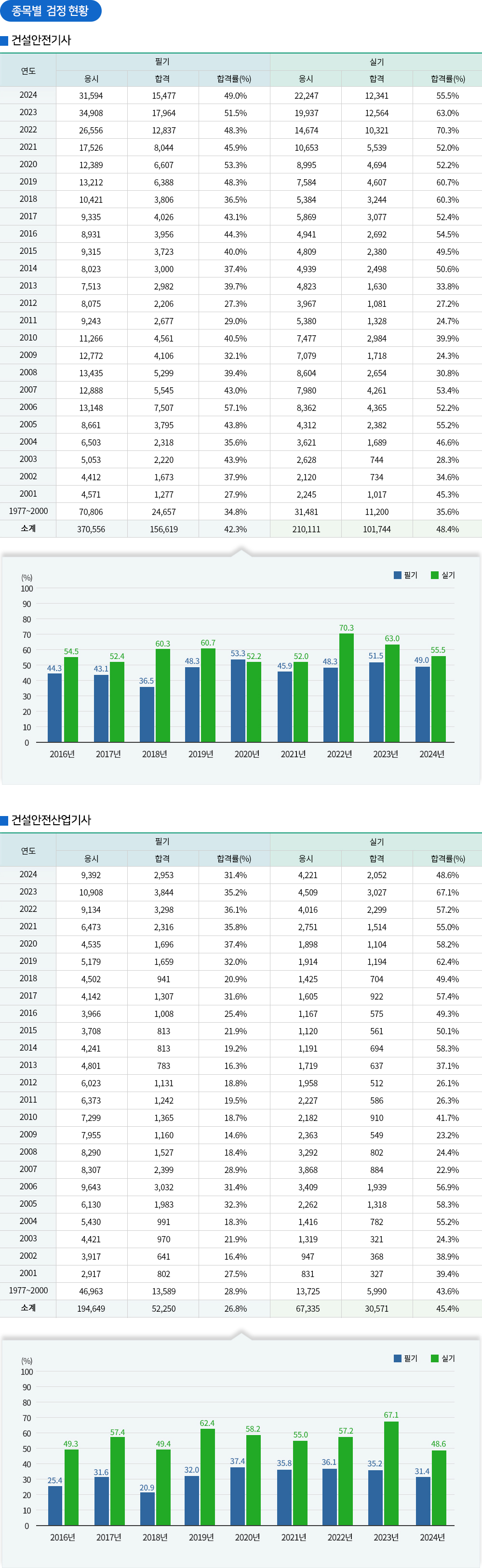Viewport: 482px width, 1568px height.
Task: Click the 2024년 axis label in 건설안전산업기사 chart
Action: pos(432,1537)
